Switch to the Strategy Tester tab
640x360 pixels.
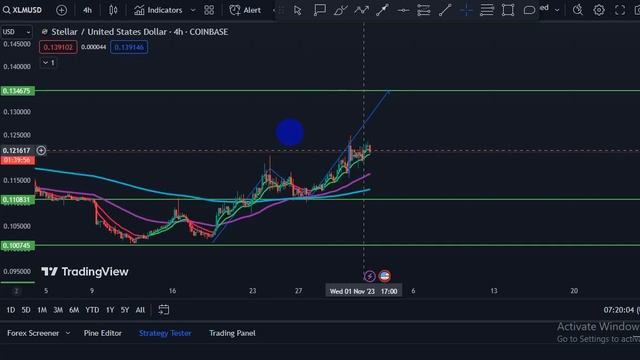tap(165, 333)
